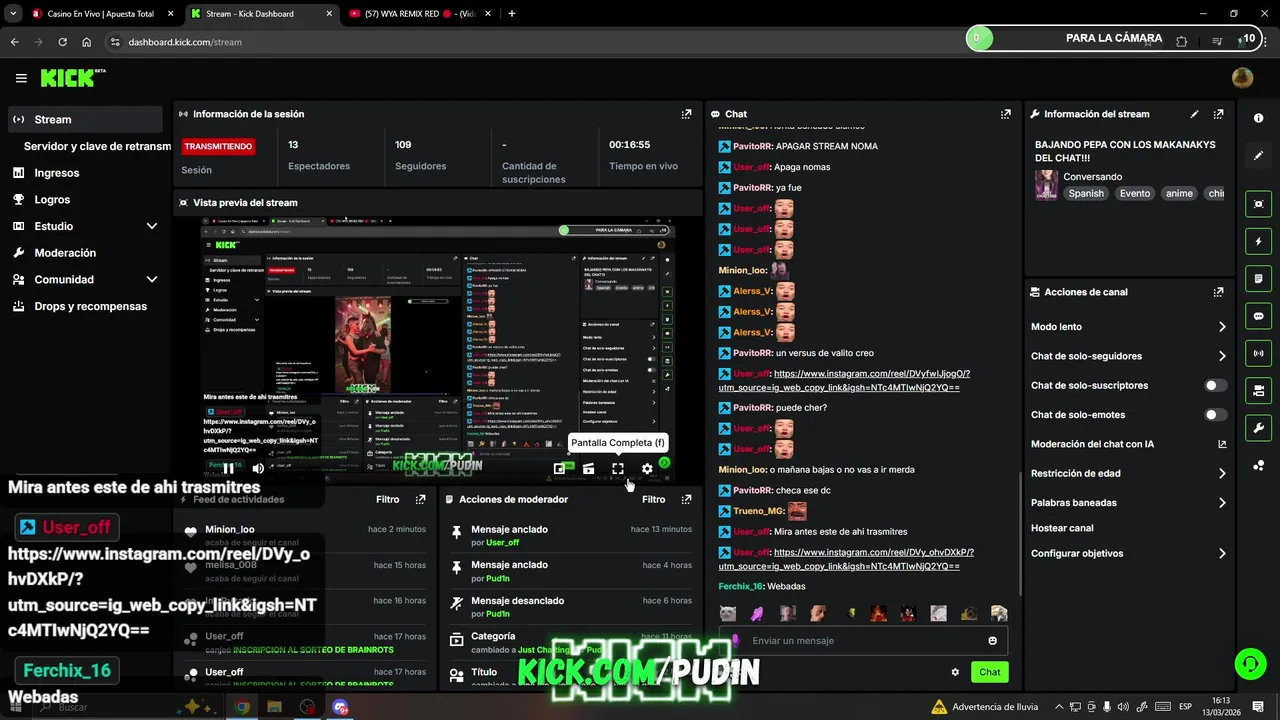Viewport: 1280px width, 720px height.
Task: Click the Kick logo
Action: (x=73, y=78)
